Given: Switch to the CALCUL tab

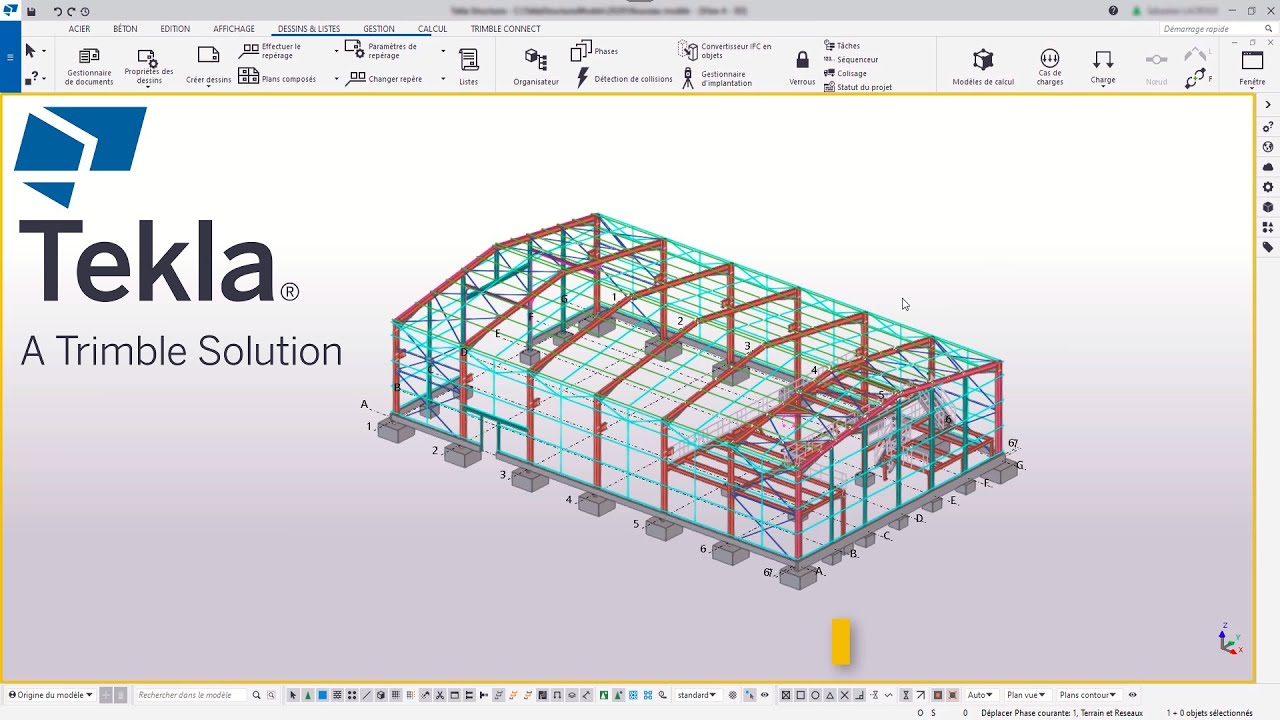Looking at the screenshot, I should click(x=433, y=29).
